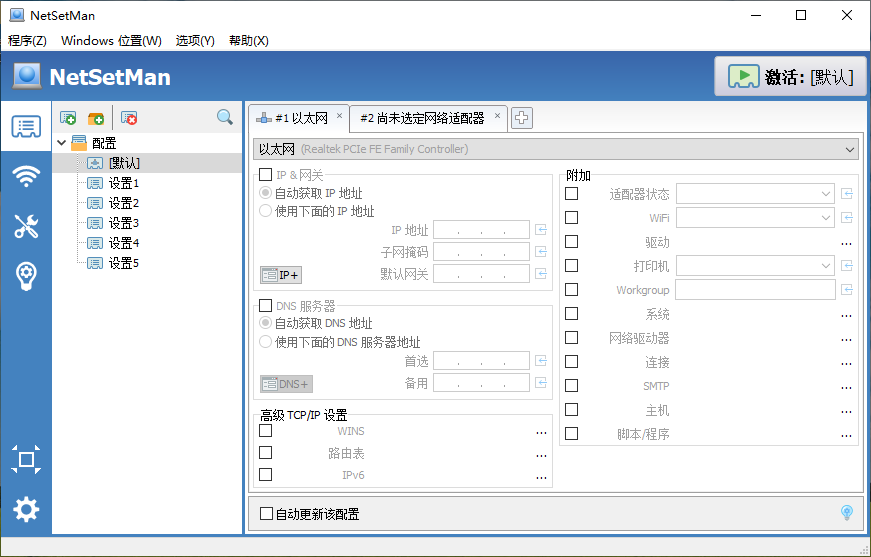Get current Workgroup value arrow
The width and height of the screenshot is (871, 557).
pyautogui.click(x=847, y=289)
